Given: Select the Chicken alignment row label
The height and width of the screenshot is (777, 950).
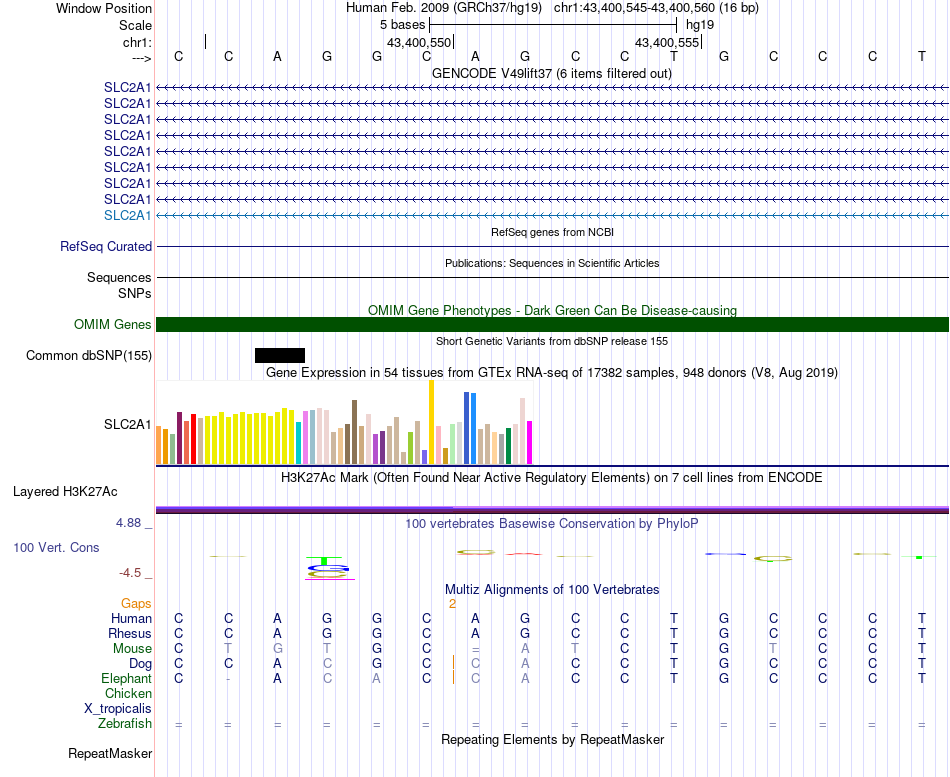Looking at the screenshot, I should 128,693.
